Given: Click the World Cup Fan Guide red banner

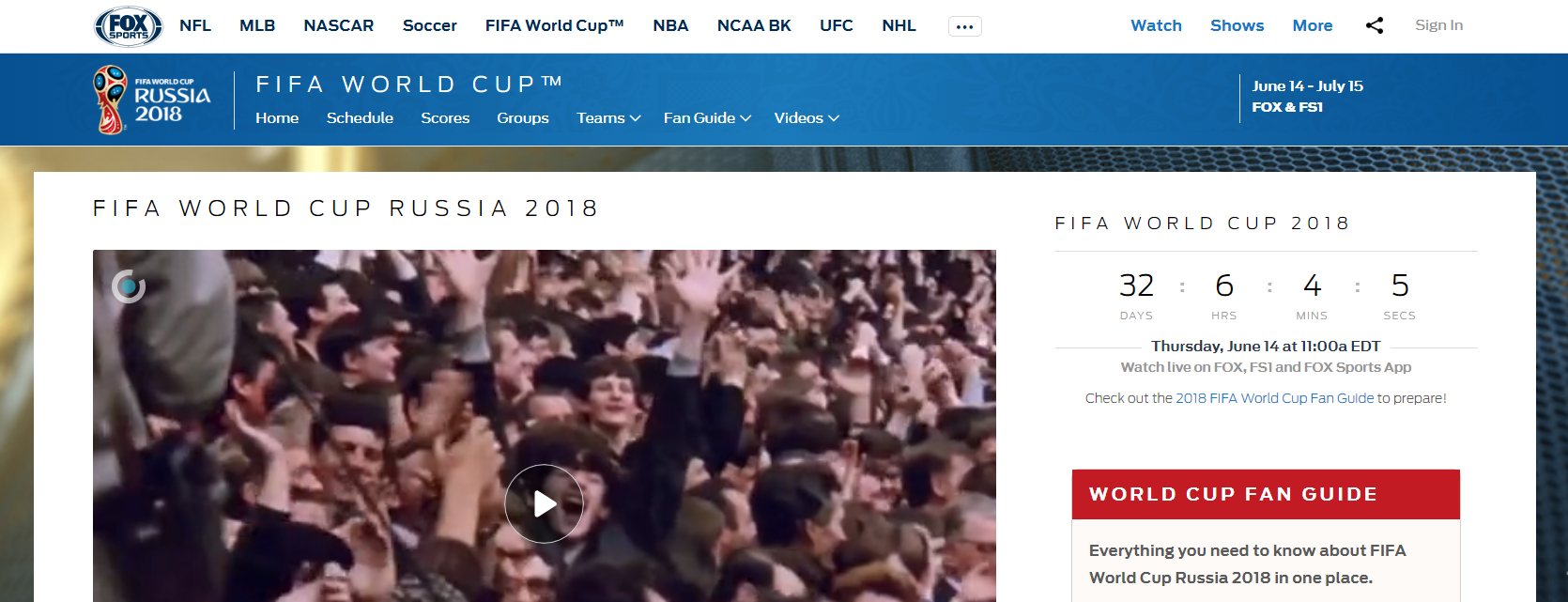Looking at the screenshot, I should pos(1266,494).
